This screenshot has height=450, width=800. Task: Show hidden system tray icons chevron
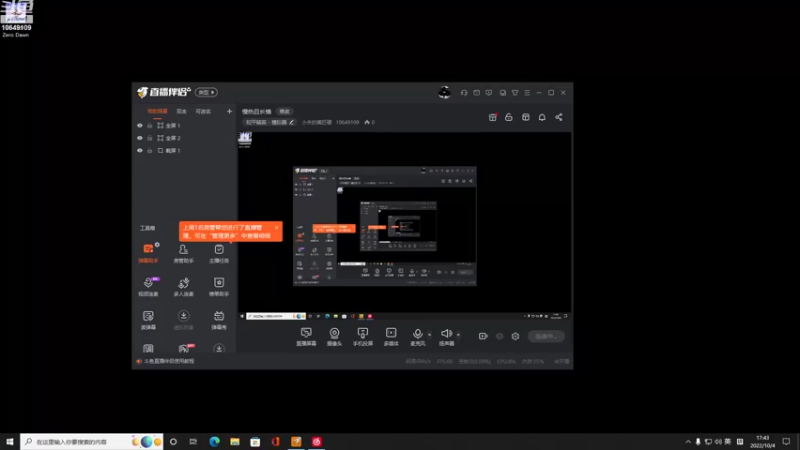coord(688,442)
